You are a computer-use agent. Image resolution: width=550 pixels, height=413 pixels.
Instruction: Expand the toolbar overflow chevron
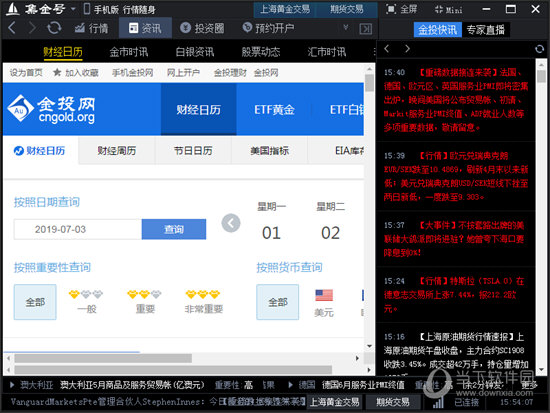click(x=346, y=27)
